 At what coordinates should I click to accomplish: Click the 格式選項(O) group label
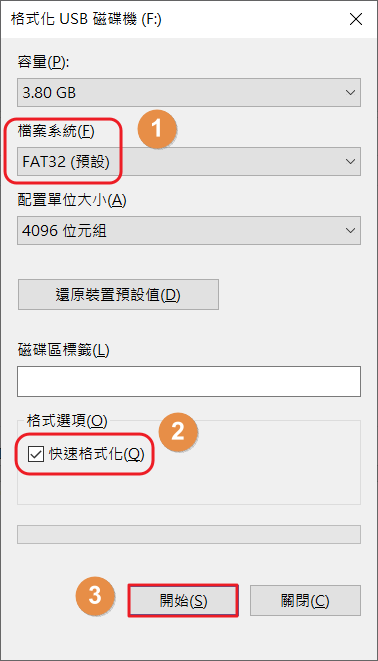(67, 421)
